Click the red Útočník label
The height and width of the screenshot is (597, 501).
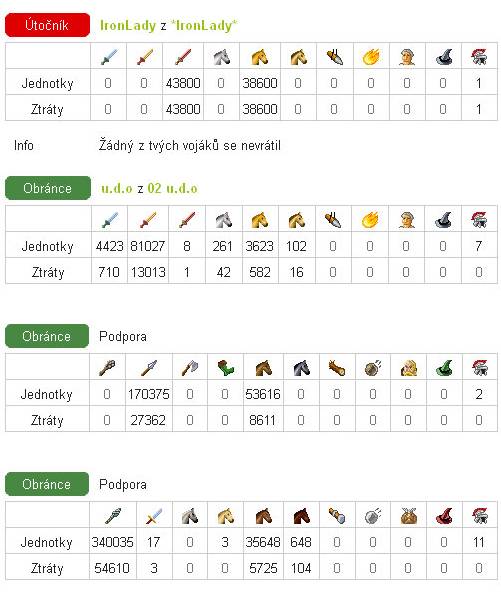pos(48,25)
